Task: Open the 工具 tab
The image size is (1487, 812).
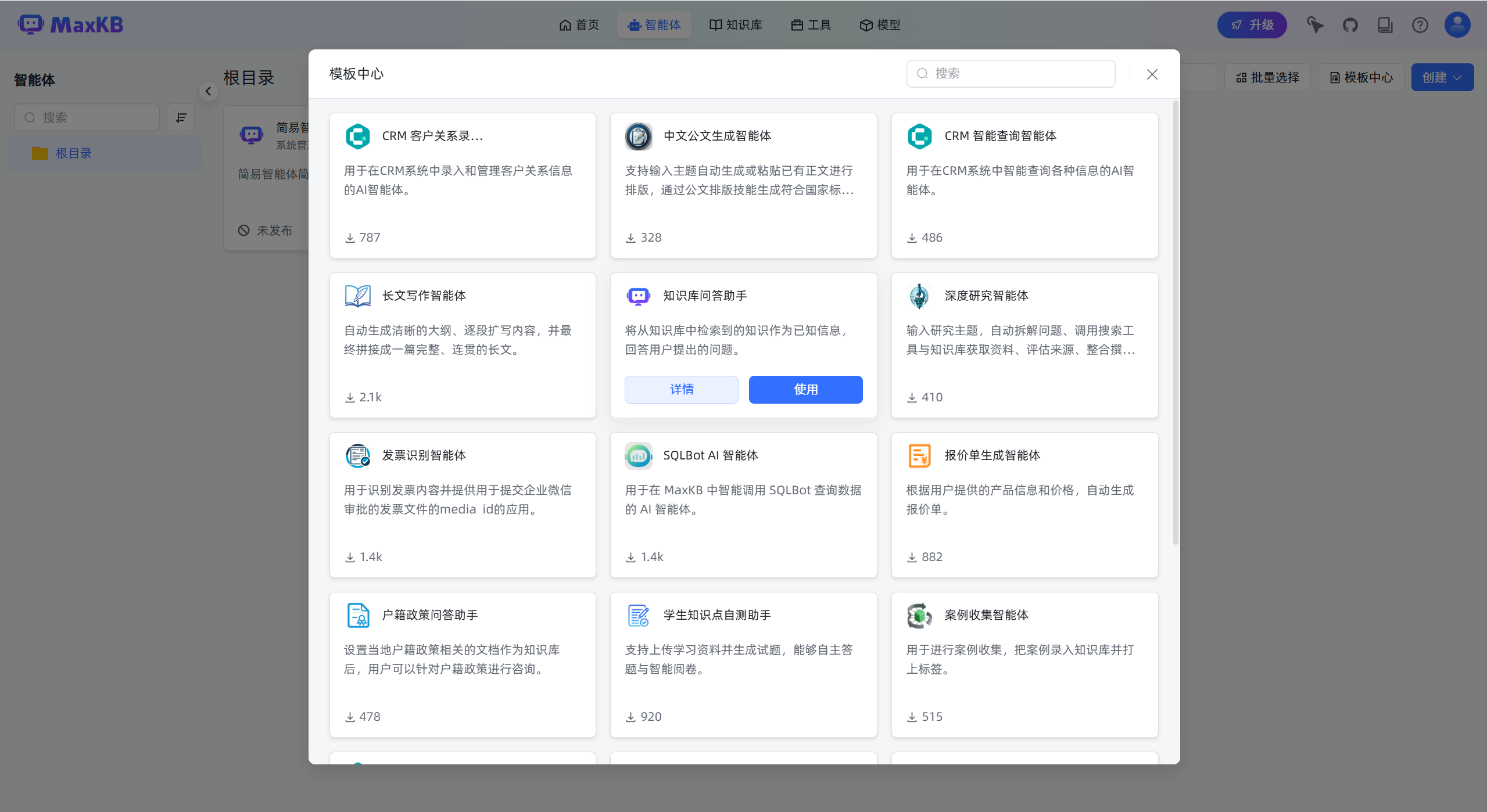Action: tap(811, 25)
